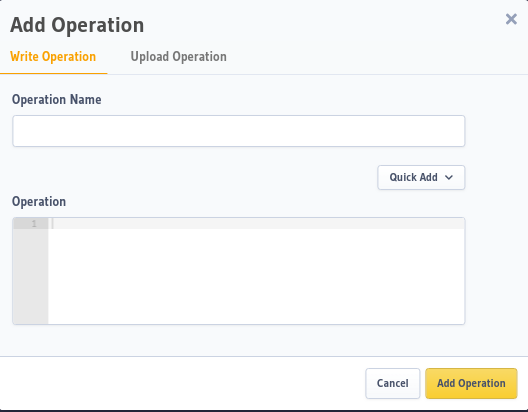Focus the Operation Name input field
The image size is (528, 412).
point(239,131)
